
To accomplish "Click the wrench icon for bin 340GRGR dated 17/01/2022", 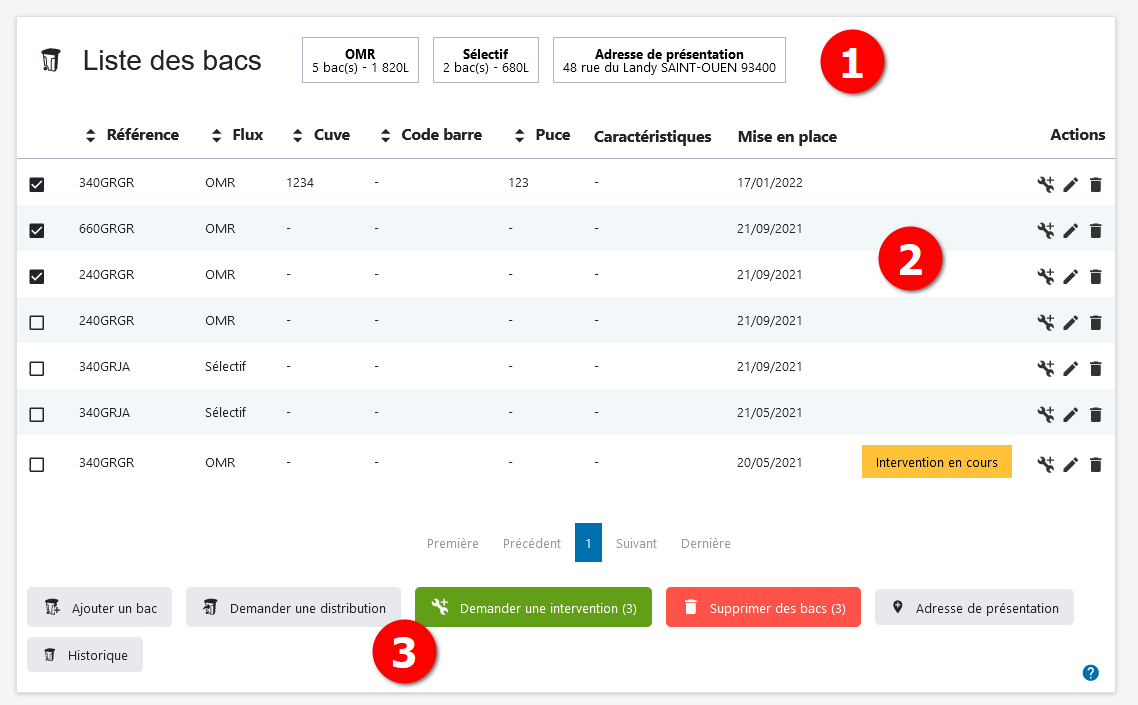I will (x=1046, y=184).
